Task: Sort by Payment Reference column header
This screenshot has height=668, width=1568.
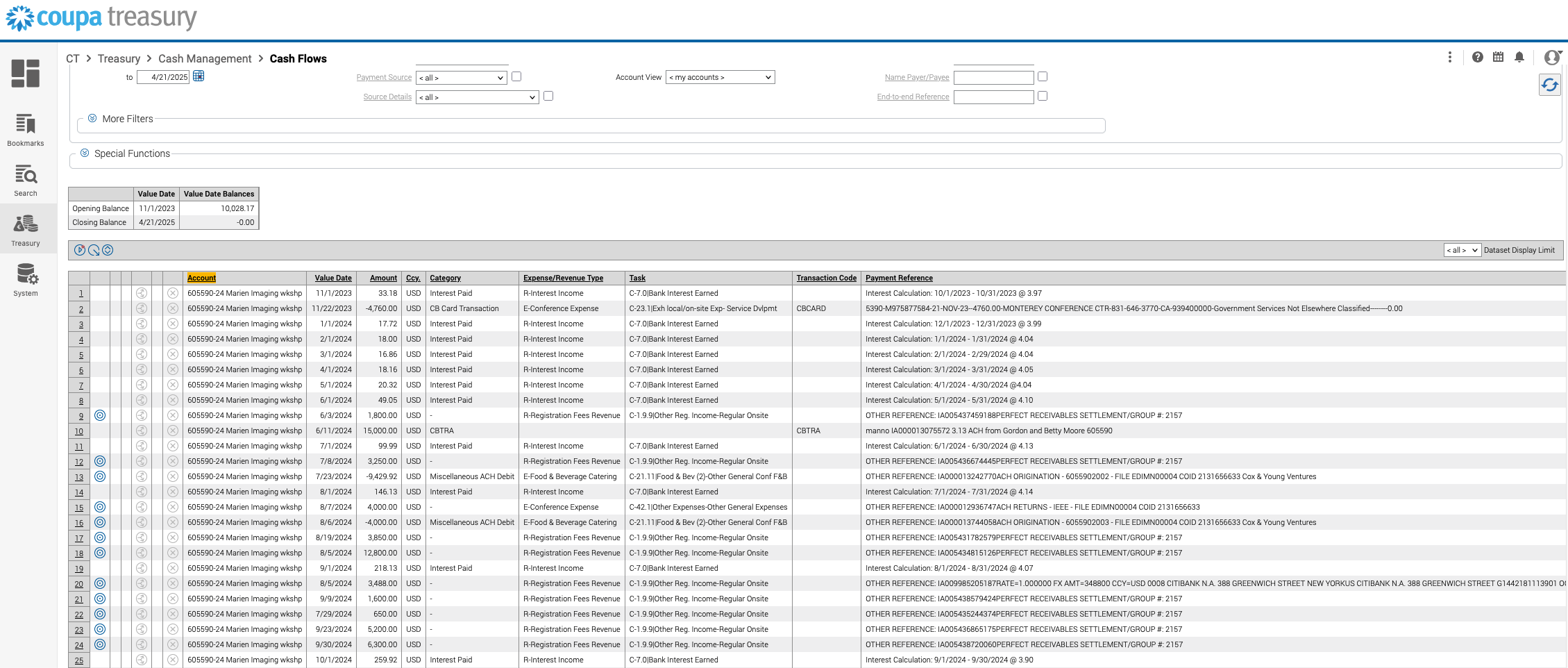Action: tap(899, 278)
